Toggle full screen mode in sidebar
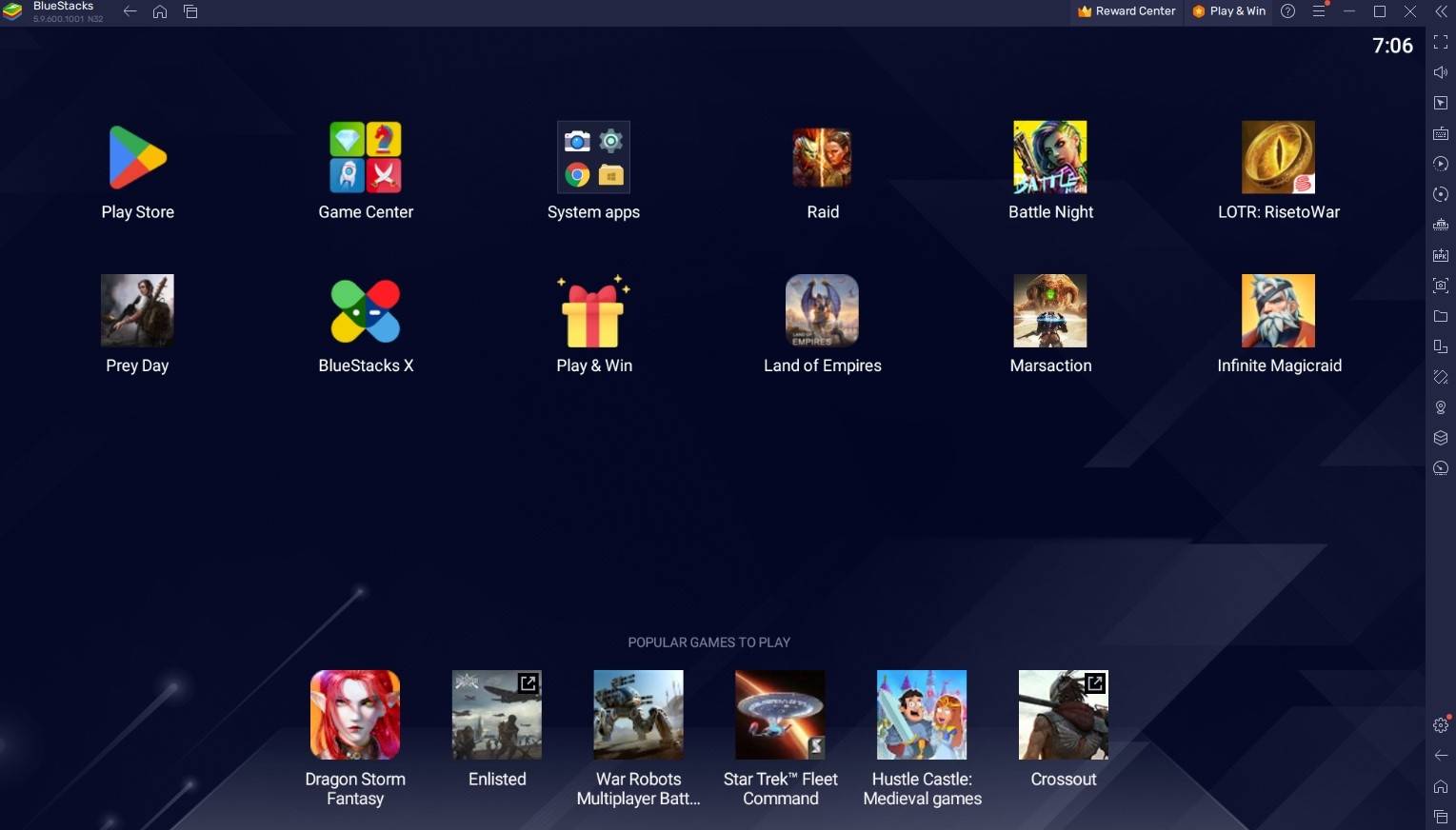 coord(1441,42)
